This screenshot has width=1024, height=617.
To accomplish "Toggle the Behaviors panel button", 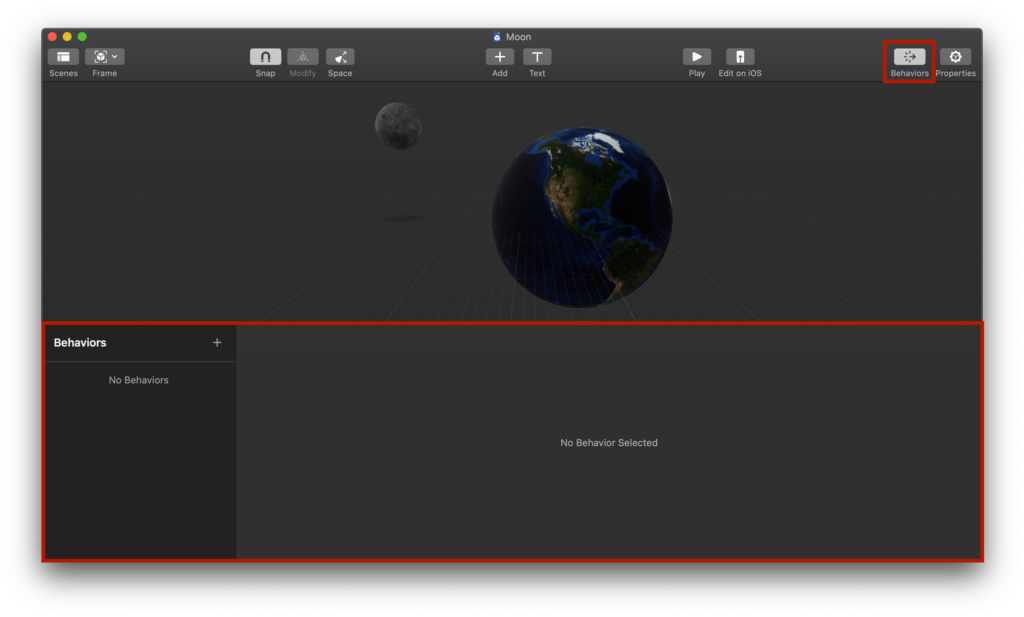I will (909, 57).
